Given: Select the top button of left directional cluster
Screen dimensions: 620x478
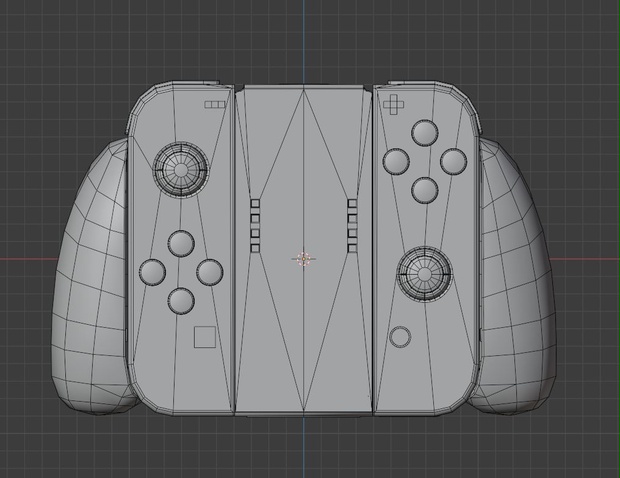Looking at the screenshot, I should coord(181,244).
